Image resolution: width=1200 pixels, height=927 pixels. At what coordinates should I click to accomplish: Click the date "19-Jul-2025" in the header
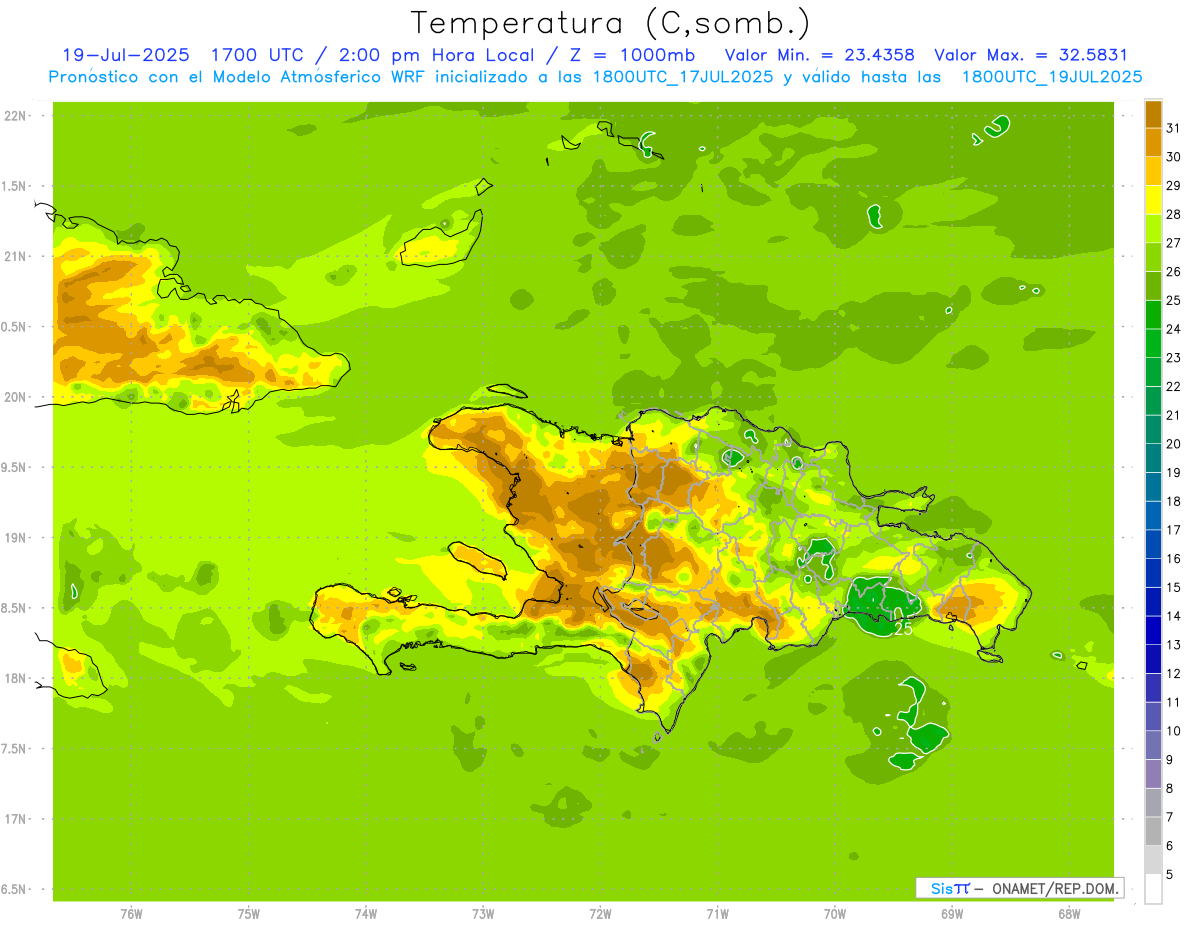(x=126, y=55)
